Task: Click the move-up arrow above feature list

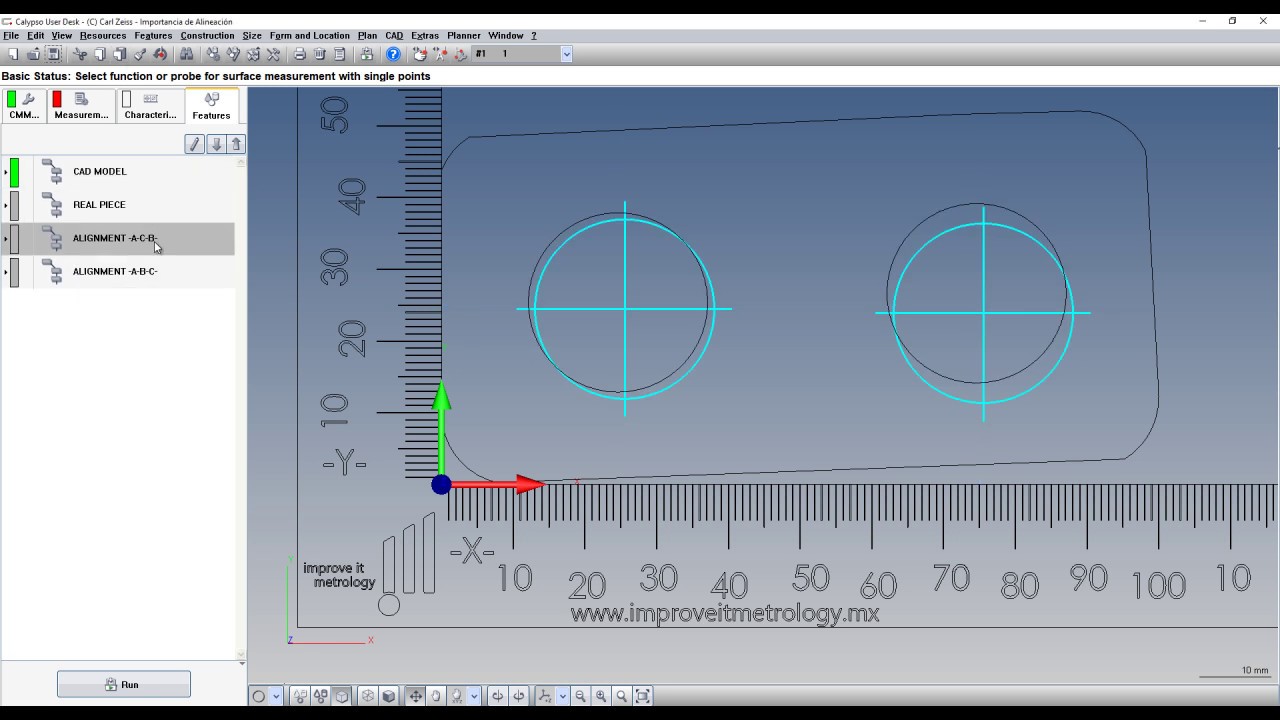Action: tap(236, 144)
